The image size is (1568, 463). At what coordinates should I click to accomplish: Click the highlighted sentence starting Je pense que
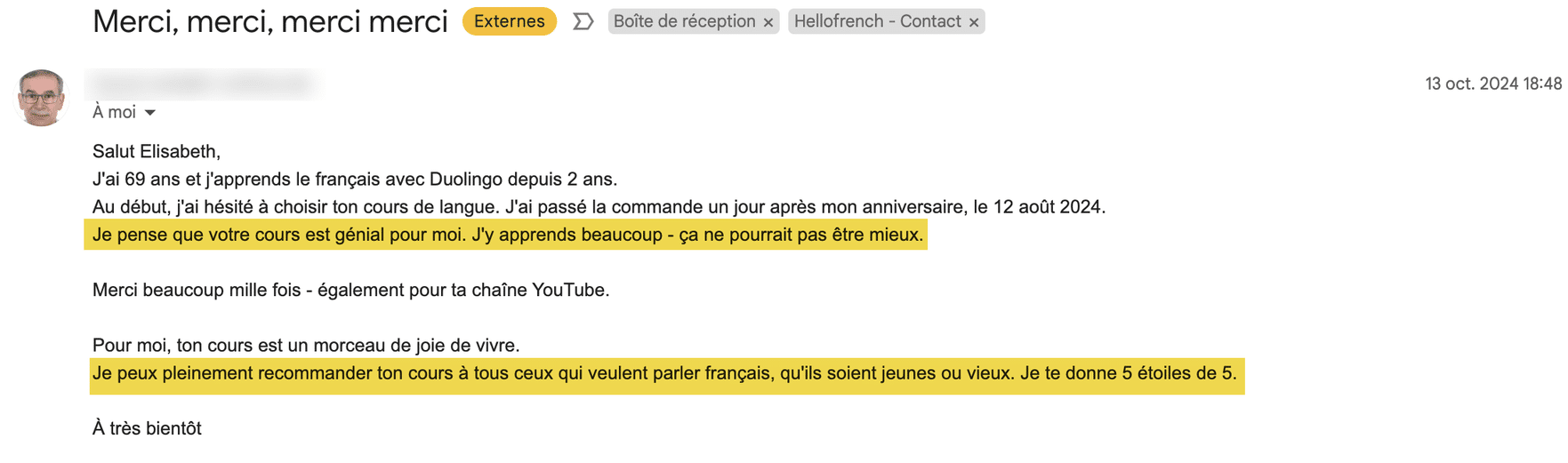pyautogui.click(x=507, y=235)
